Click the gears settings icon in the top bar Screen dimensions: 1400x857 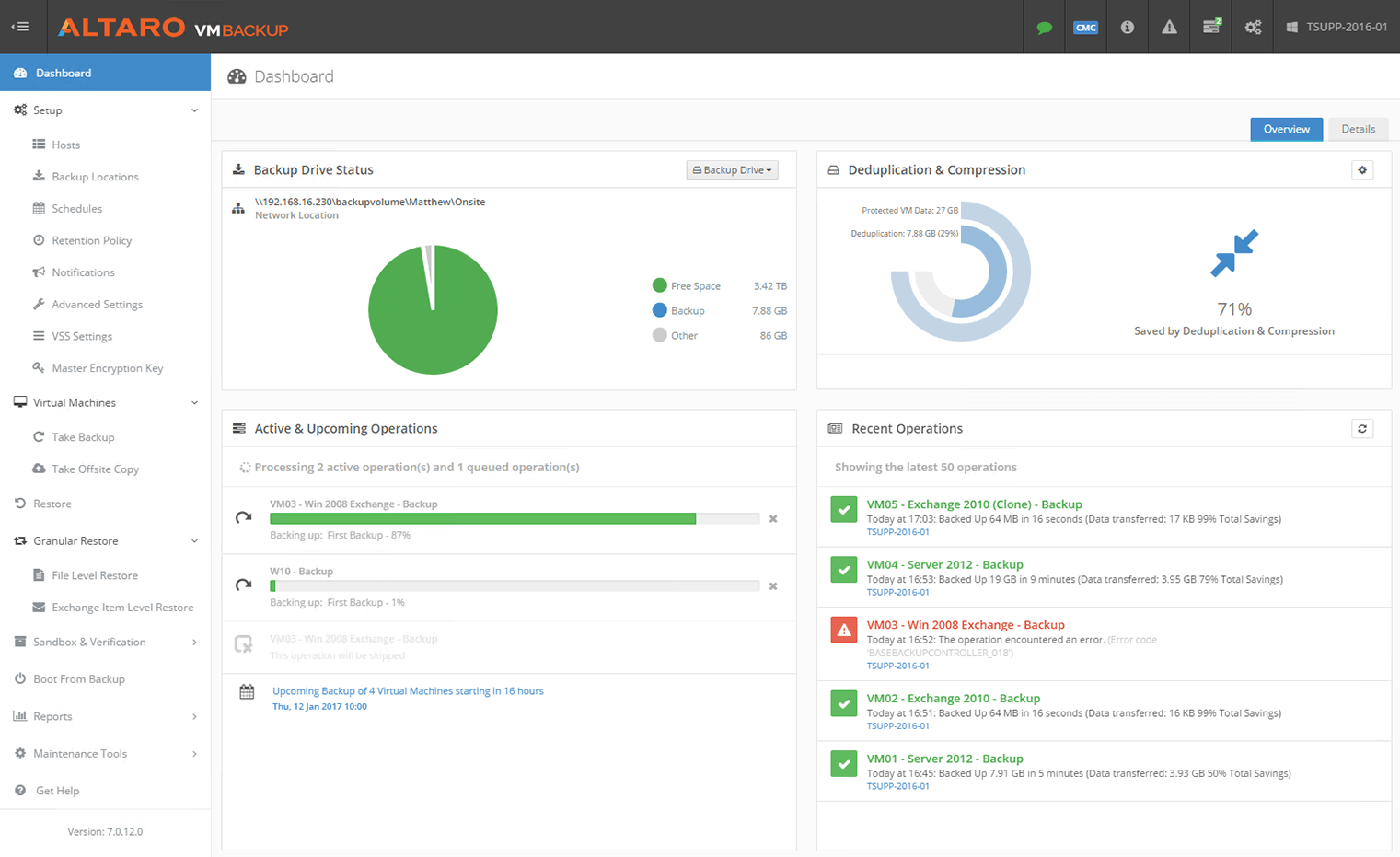[x=1252, y=28]
